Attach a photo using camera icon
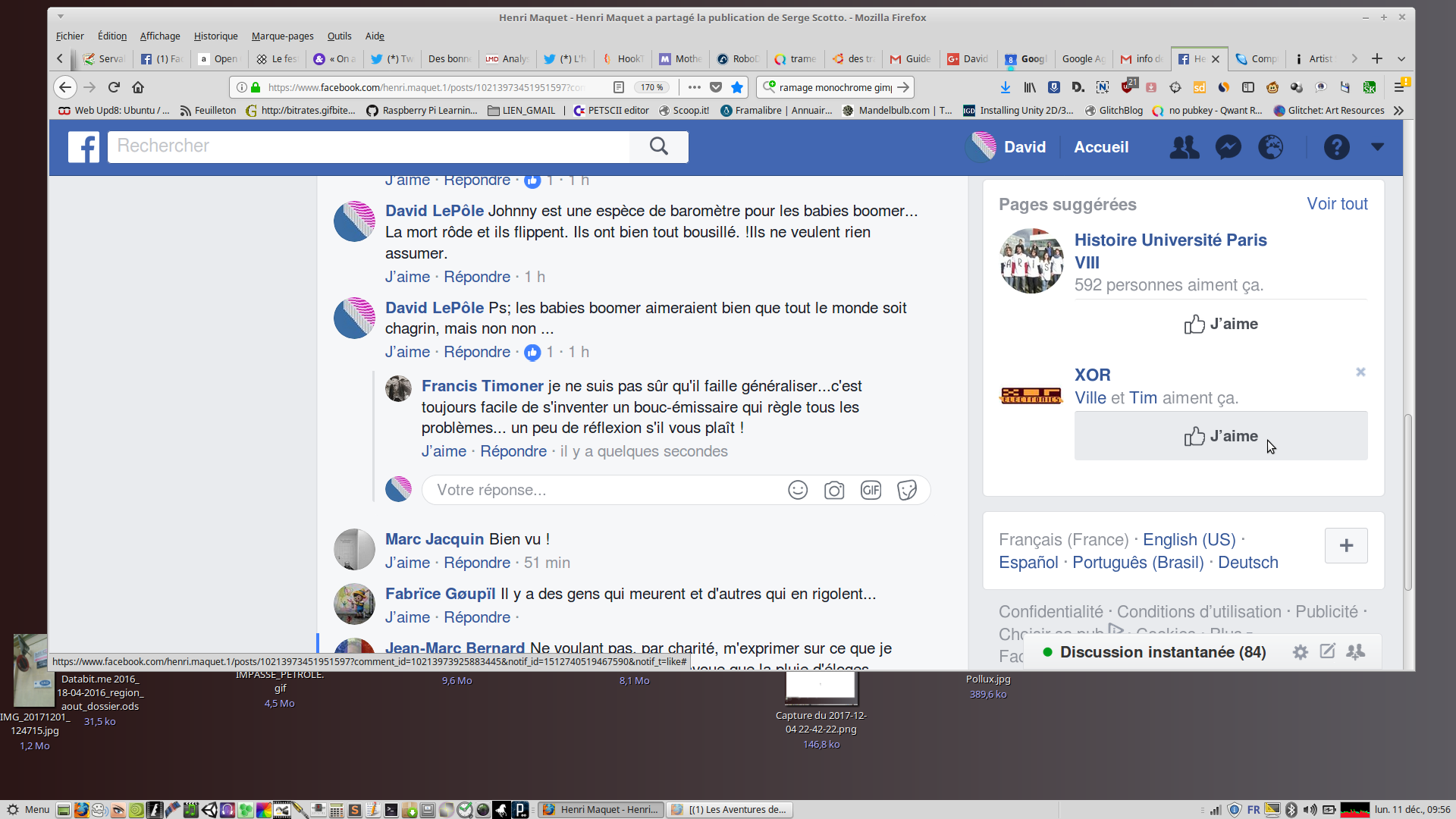 click(834, 490)
